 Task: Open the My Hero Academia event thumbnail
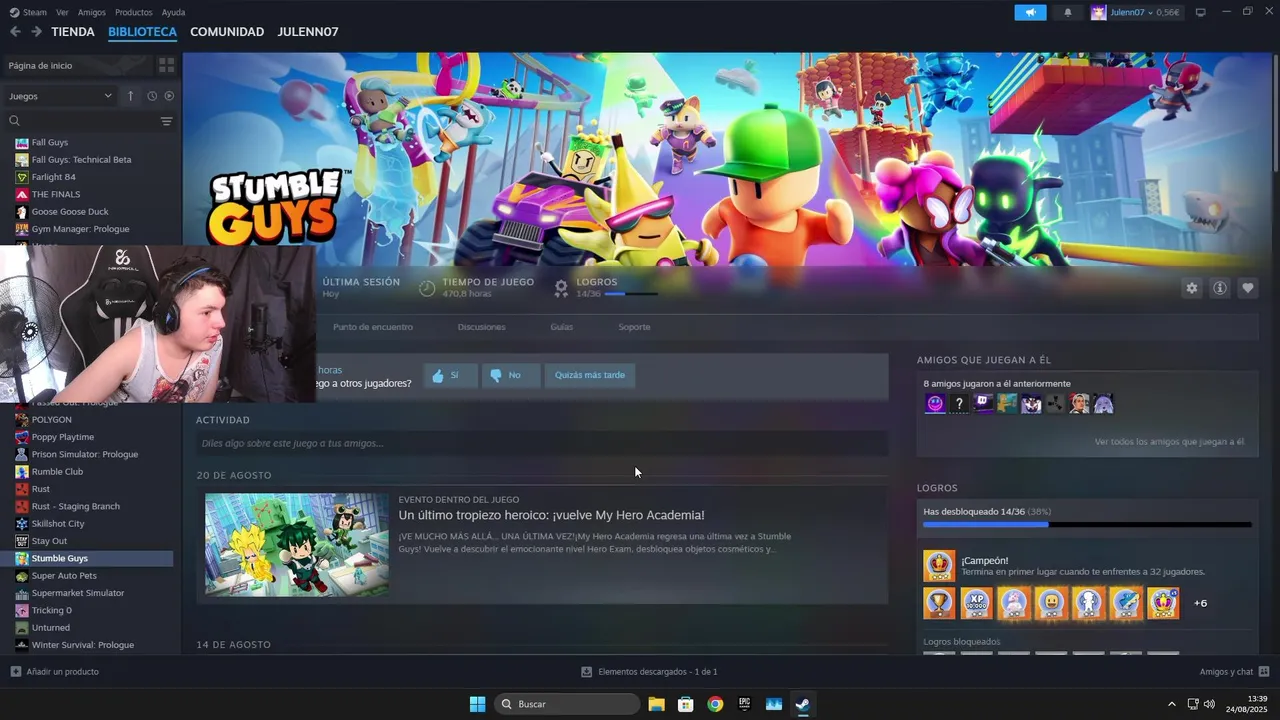(296, 545)
